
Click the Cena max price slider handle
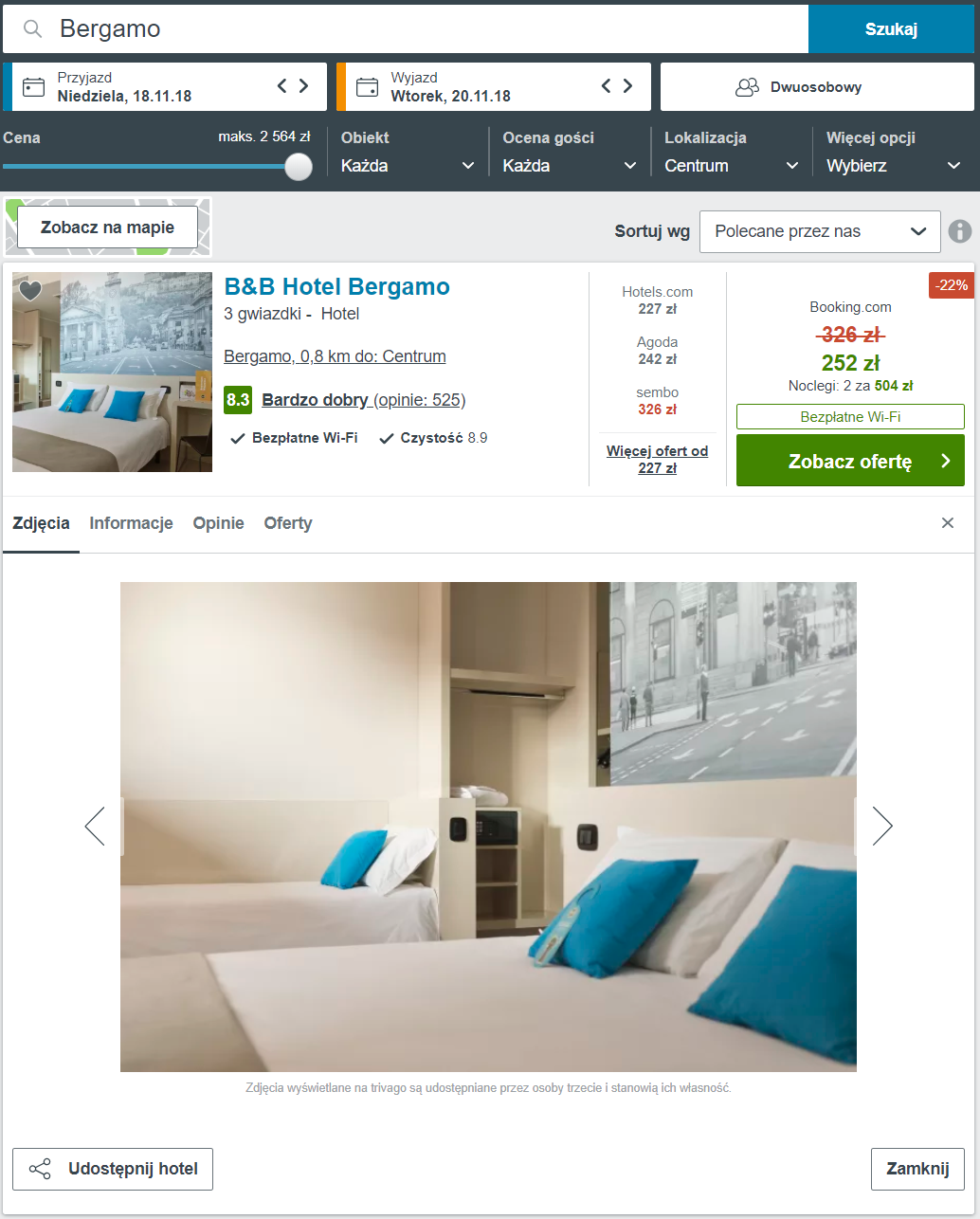299,166
